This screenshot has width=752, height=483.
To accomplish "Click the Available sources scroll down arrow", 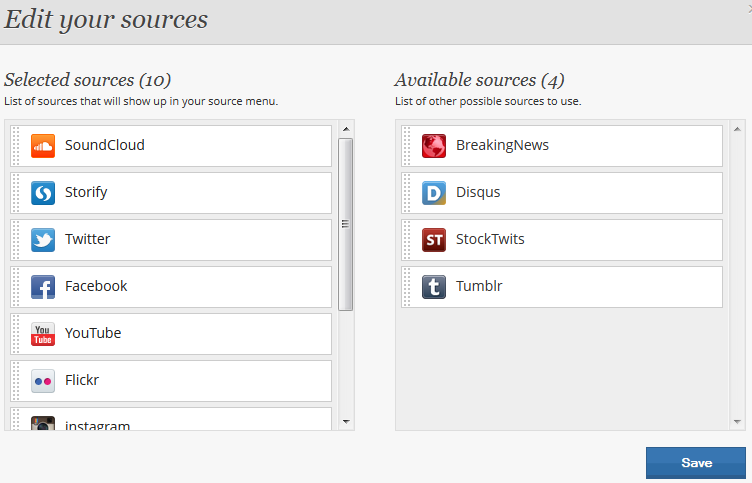I will coord(738,422).
